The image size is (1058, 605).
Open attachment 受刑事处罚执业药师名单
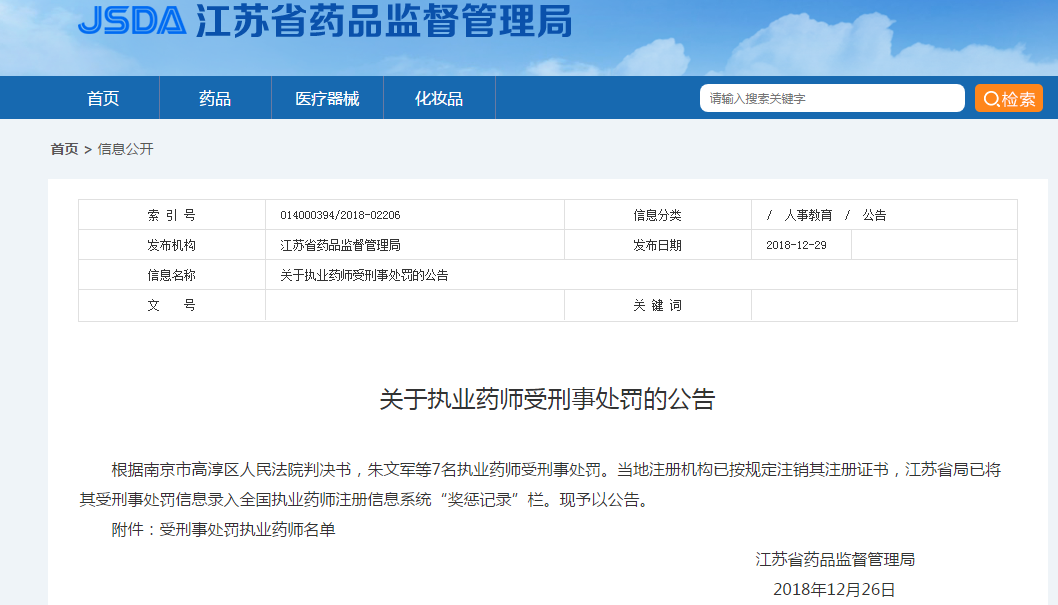click(247, 529)
